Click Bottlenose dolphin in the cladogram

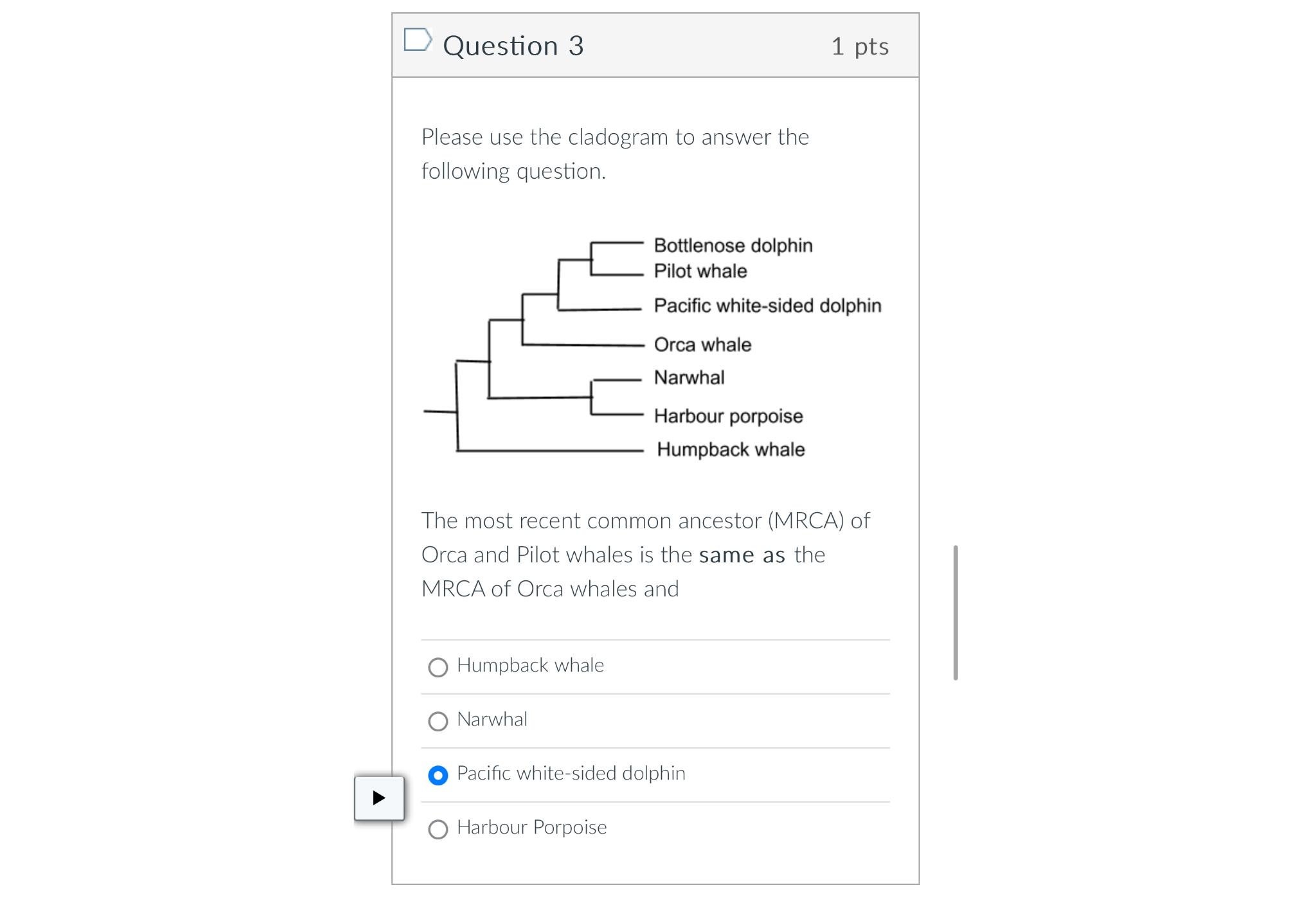pos(733,245)
